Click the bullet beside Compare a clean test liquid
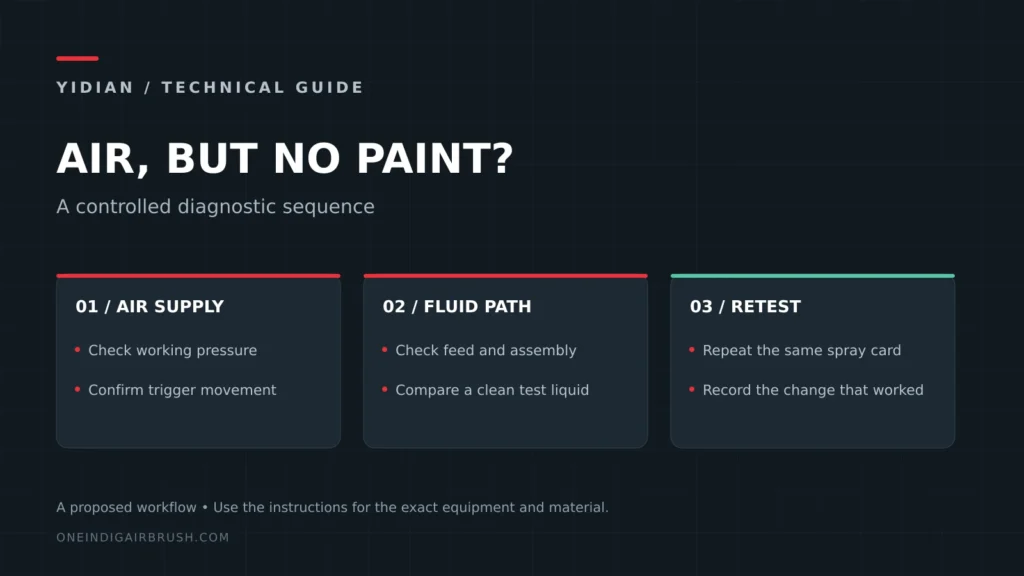The height and width of the screenshot is (576, 1024). [385, 389]
